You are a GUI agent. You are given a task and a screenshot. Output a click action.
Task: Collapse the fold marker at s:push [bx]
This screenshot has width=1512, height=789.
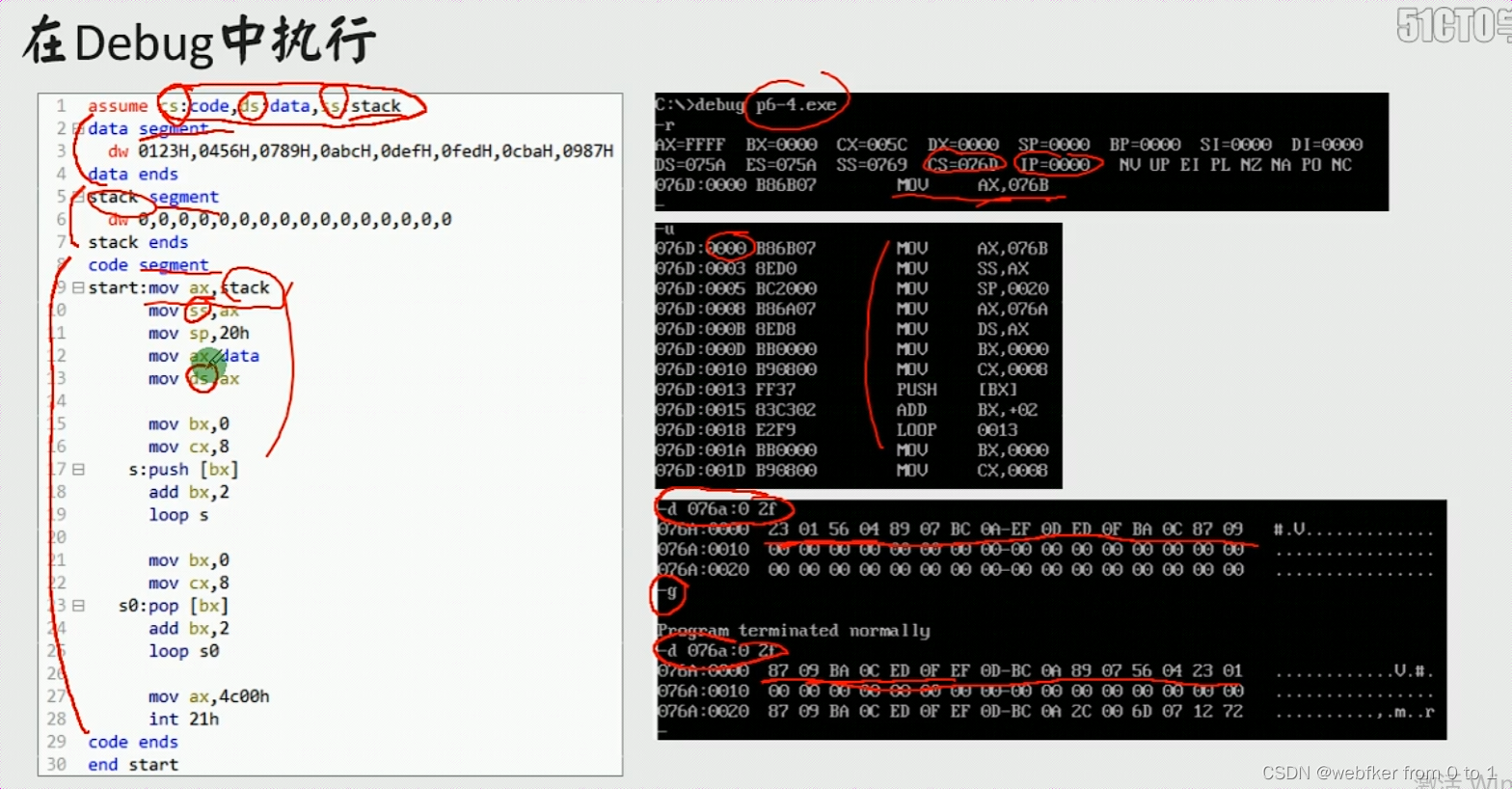click(x=78, y=470)
